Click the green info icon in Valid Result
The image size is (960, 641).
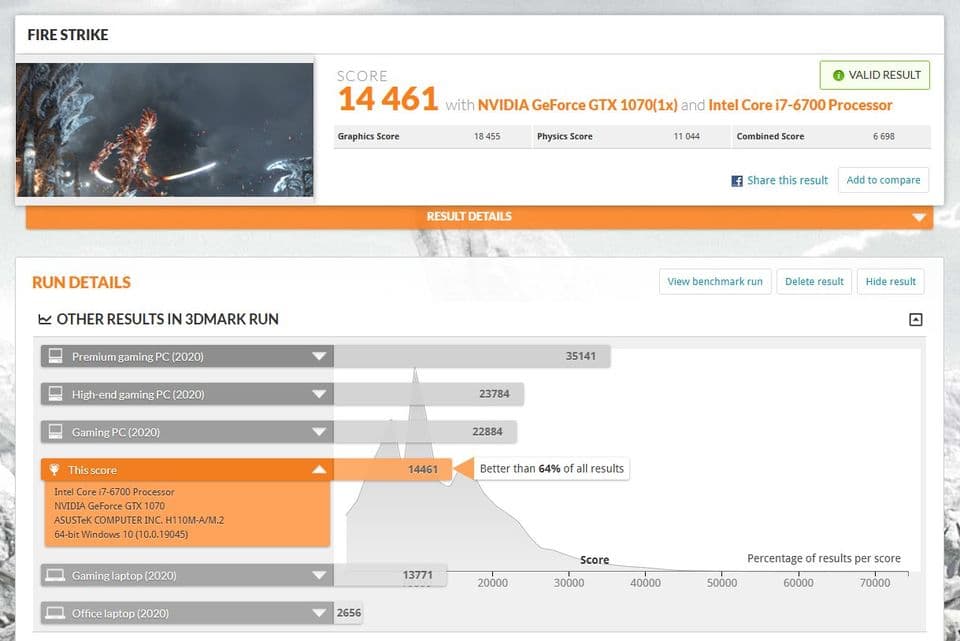coord(838,75)
